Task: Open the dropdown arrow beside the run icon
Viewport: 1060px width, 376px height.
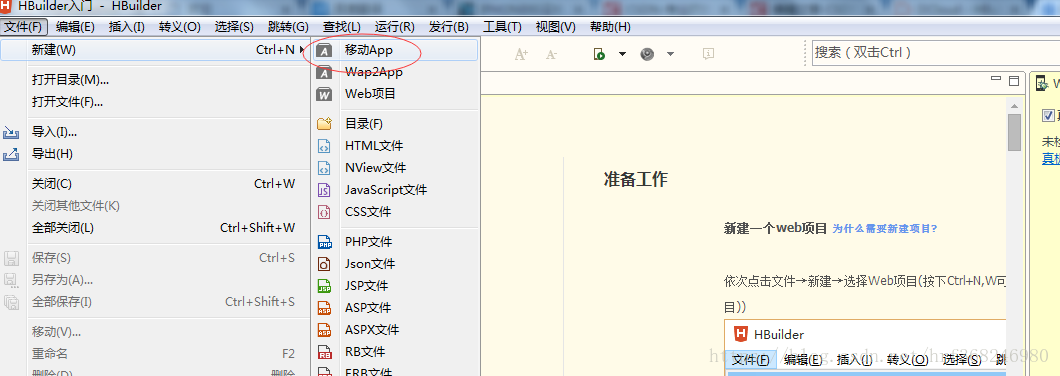Action: coord(622,54)
